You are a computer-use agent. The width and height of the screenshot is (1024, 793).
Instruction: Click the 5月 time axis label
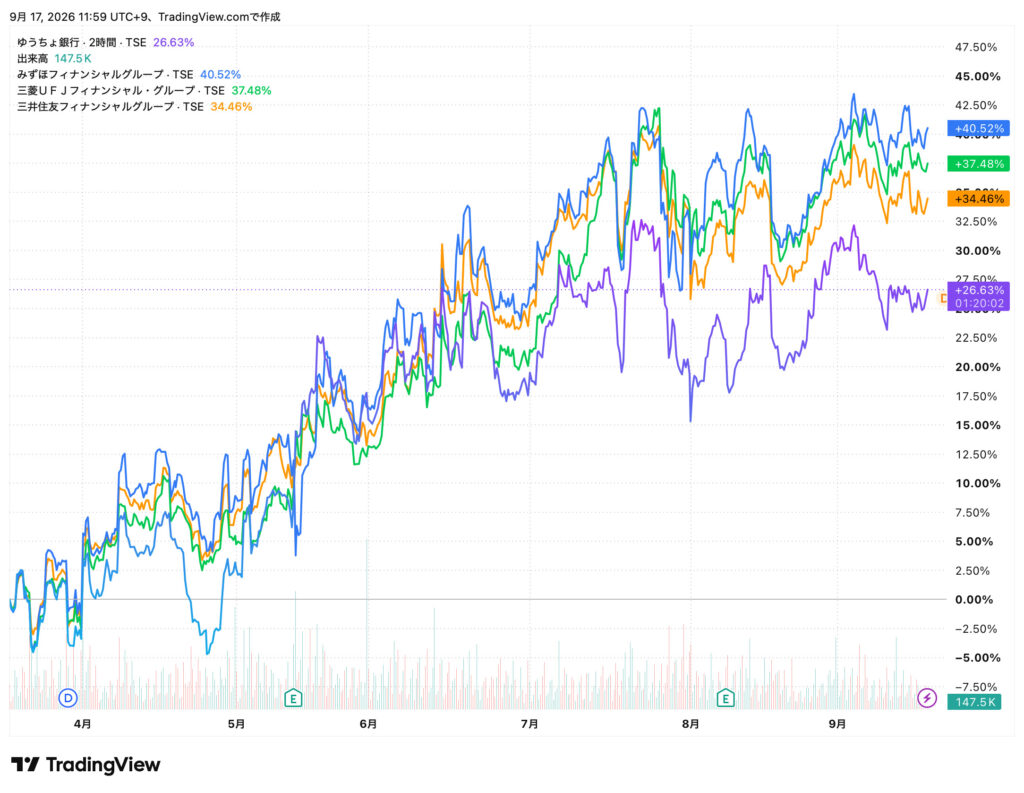[x=236, y=724]
